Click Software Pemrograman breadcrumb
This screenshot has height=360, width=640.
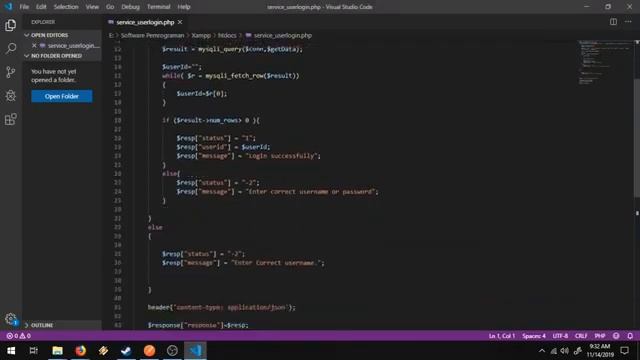(152, 36)
